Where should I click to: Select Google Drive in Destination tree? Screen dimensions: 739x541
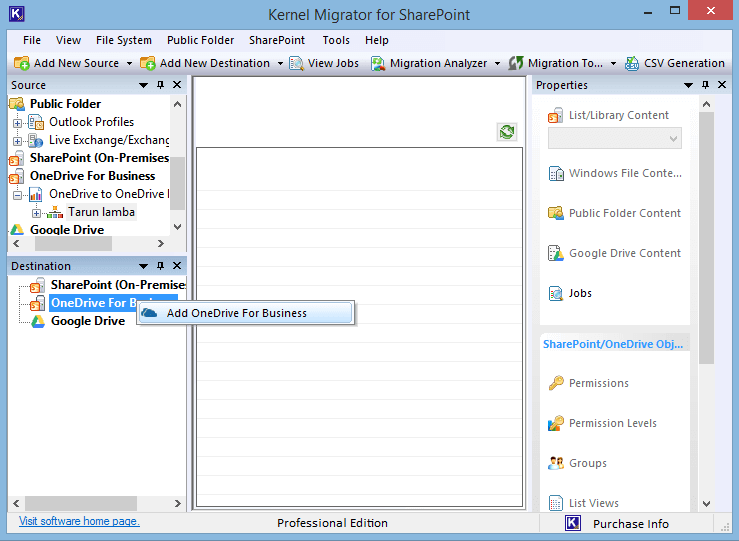coord(88,321)
